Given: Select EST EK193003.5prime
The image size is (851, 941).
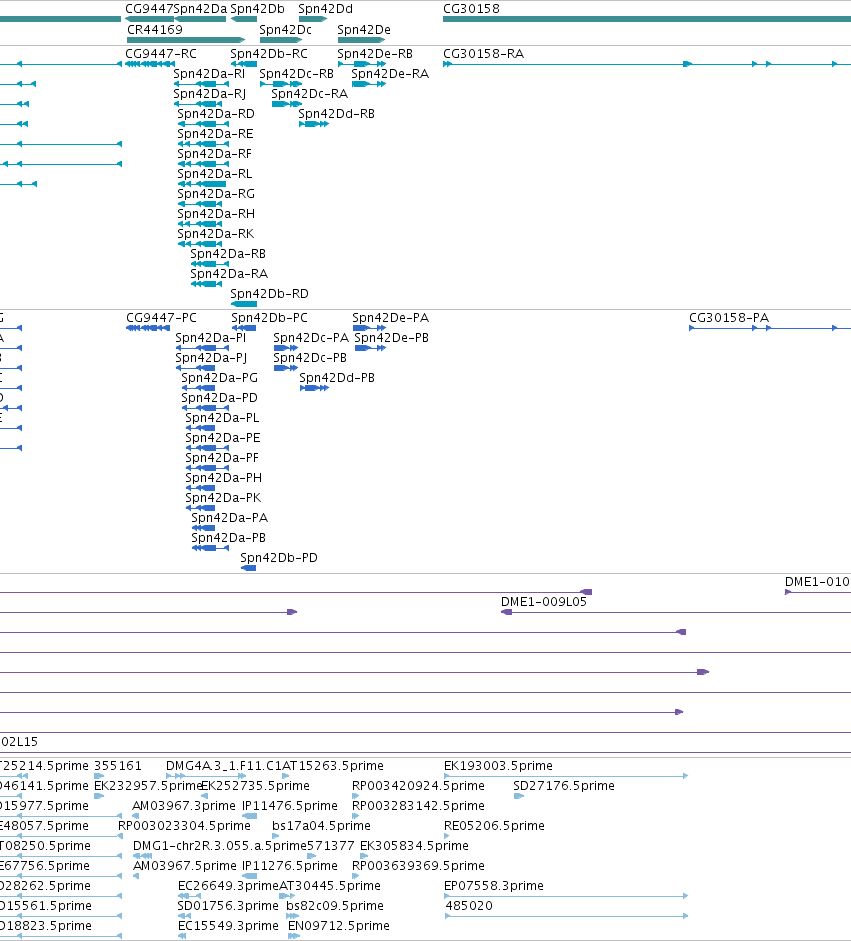Looking at the screenshot, I should pyautogui.click(x=498, y=766).
